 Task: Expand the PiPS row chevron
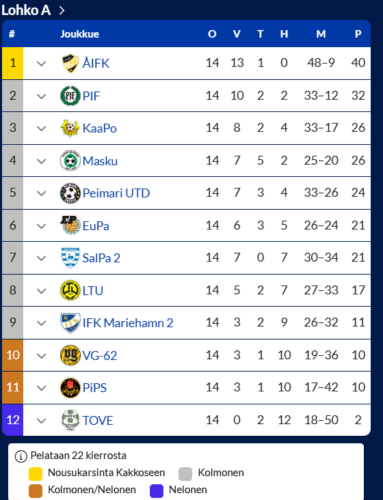point(41,388)
